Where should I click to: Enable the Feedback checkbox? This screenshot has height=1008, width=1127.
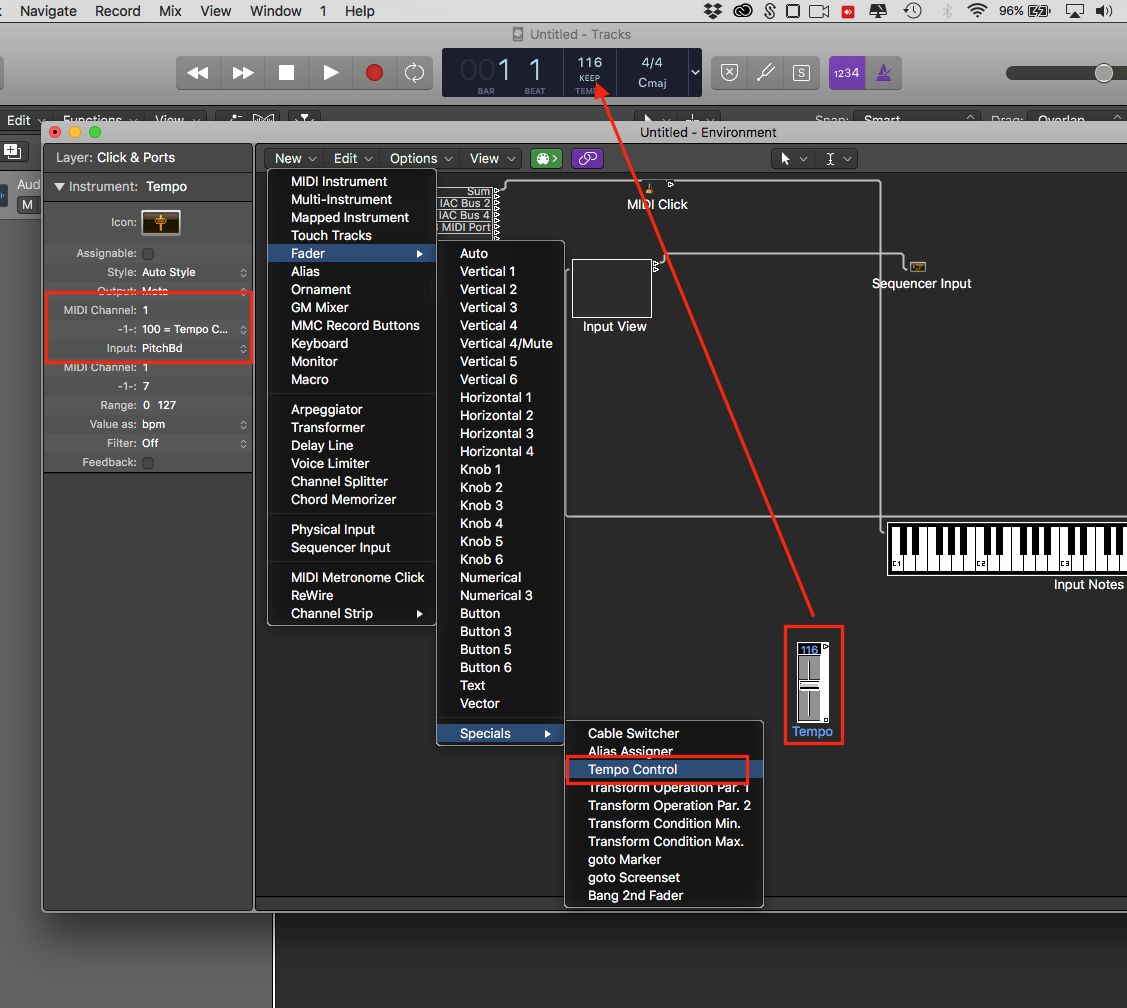click(148, 462)
